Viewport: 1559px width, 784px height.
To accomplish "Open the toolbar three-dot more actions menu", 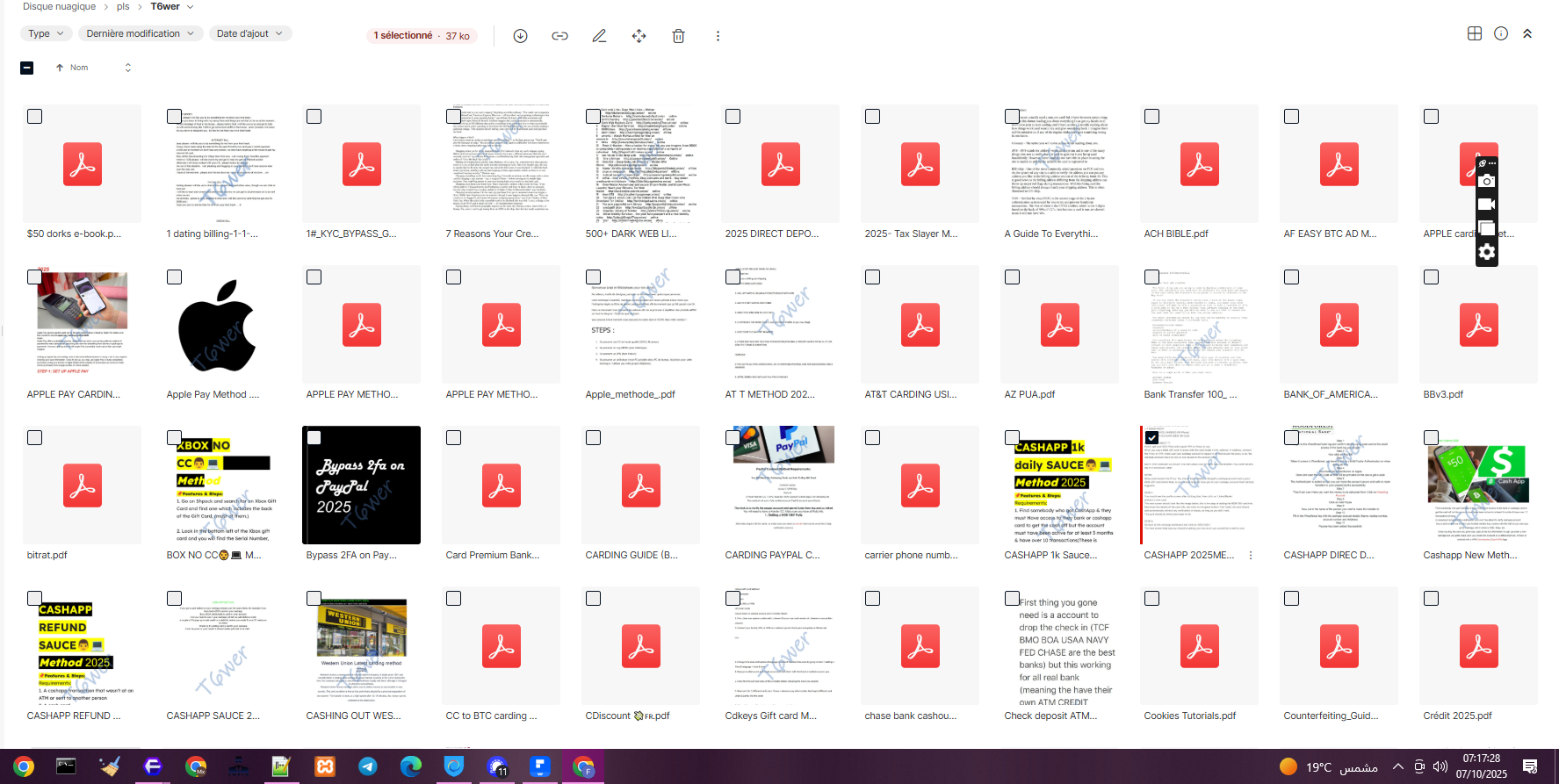I will click(x=718, y=36).
